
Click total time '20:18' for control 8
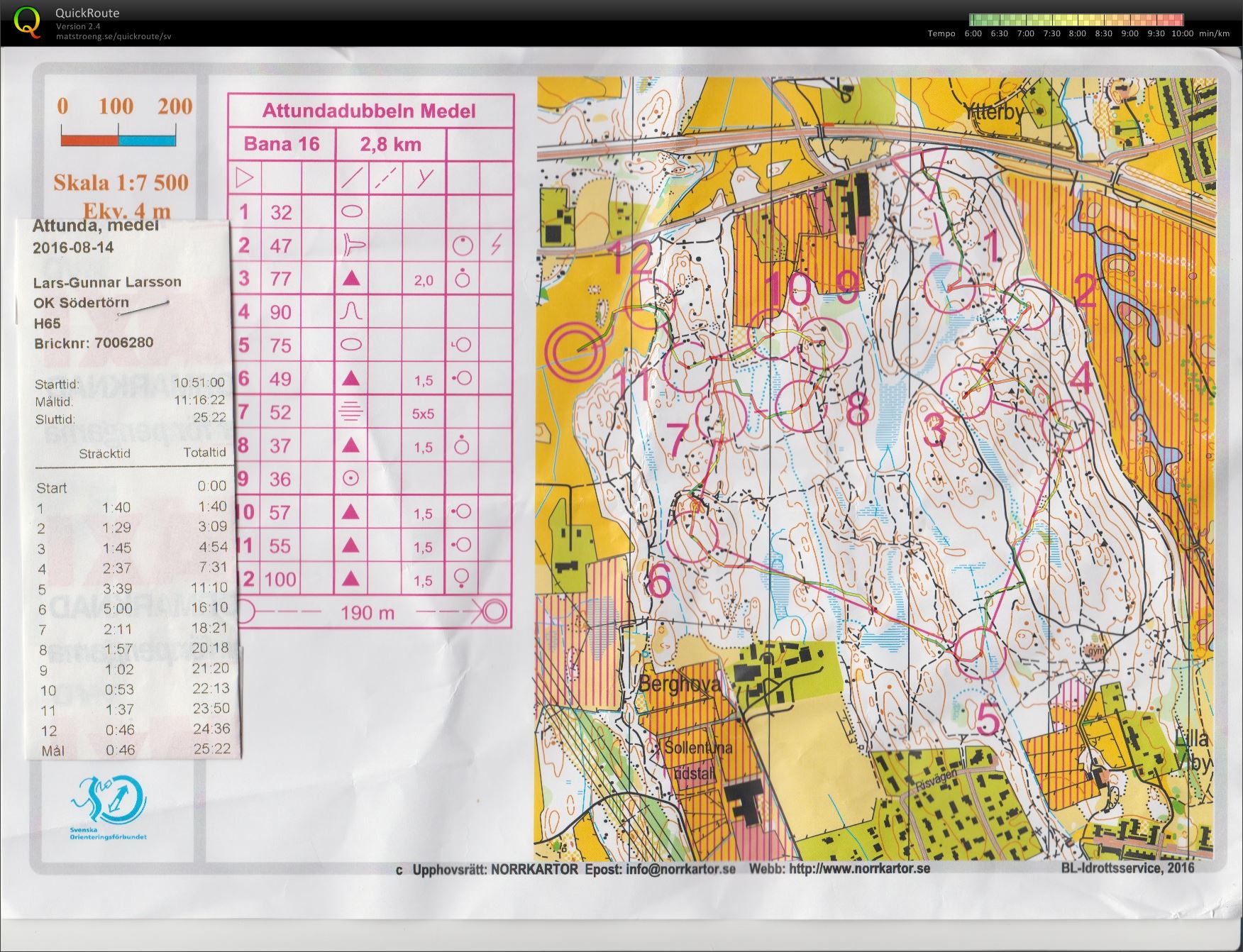pyautogui.click(x=210, y=648)
